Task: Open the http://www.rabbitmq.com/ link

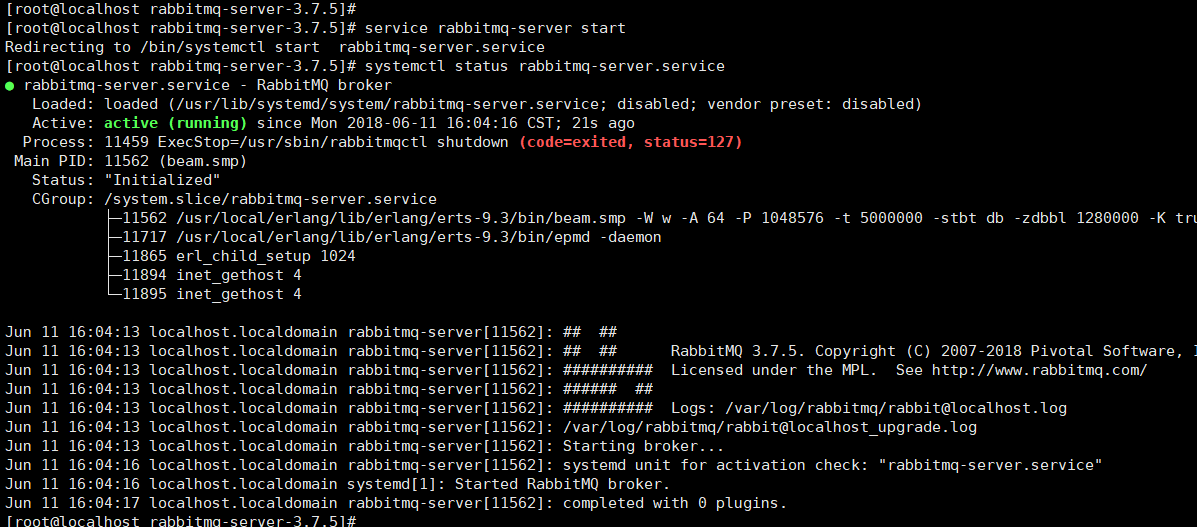Action: pos(1039,370)
